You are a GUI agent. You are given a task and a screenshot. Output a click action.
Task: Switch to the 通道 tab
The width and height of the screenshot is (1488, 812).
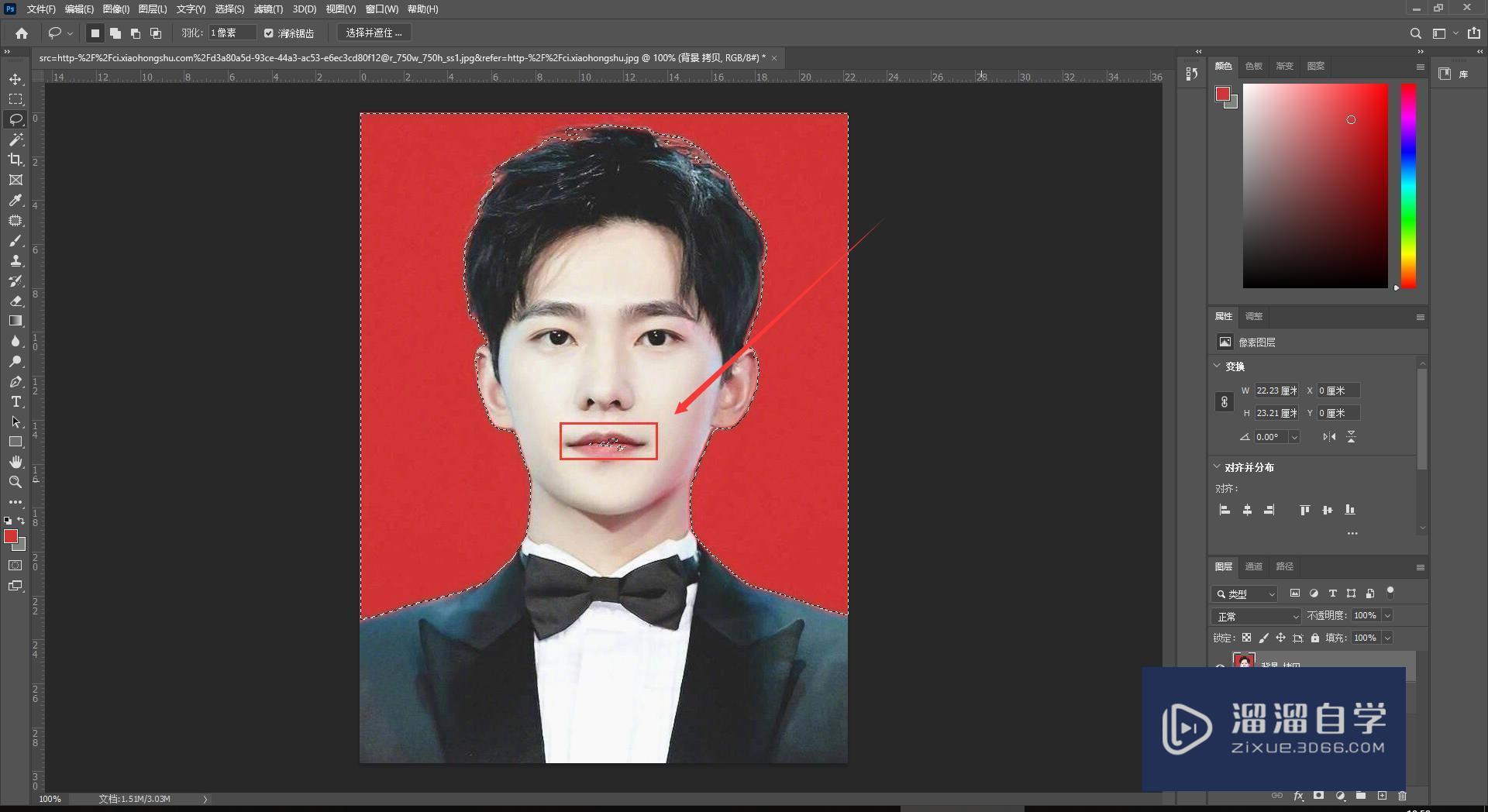[x=1253, y=566]
